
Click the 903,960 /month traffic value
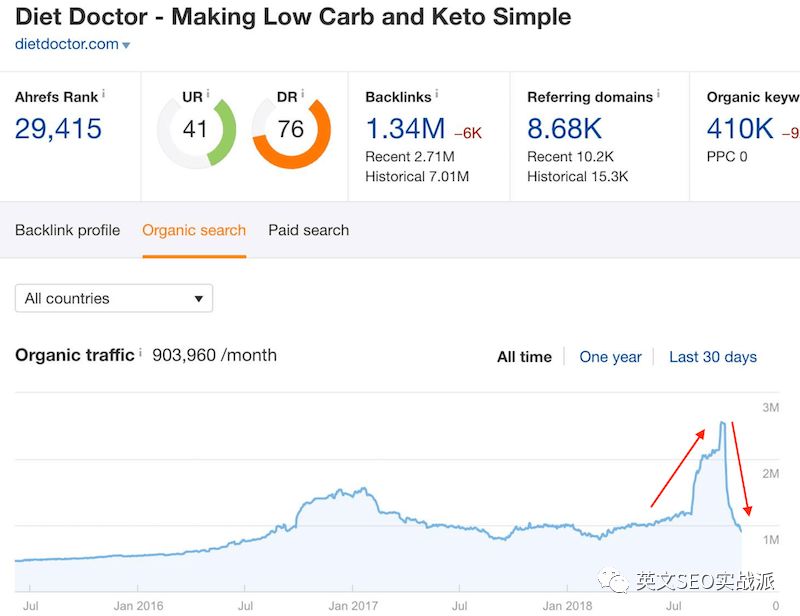[x=214, y=355]
